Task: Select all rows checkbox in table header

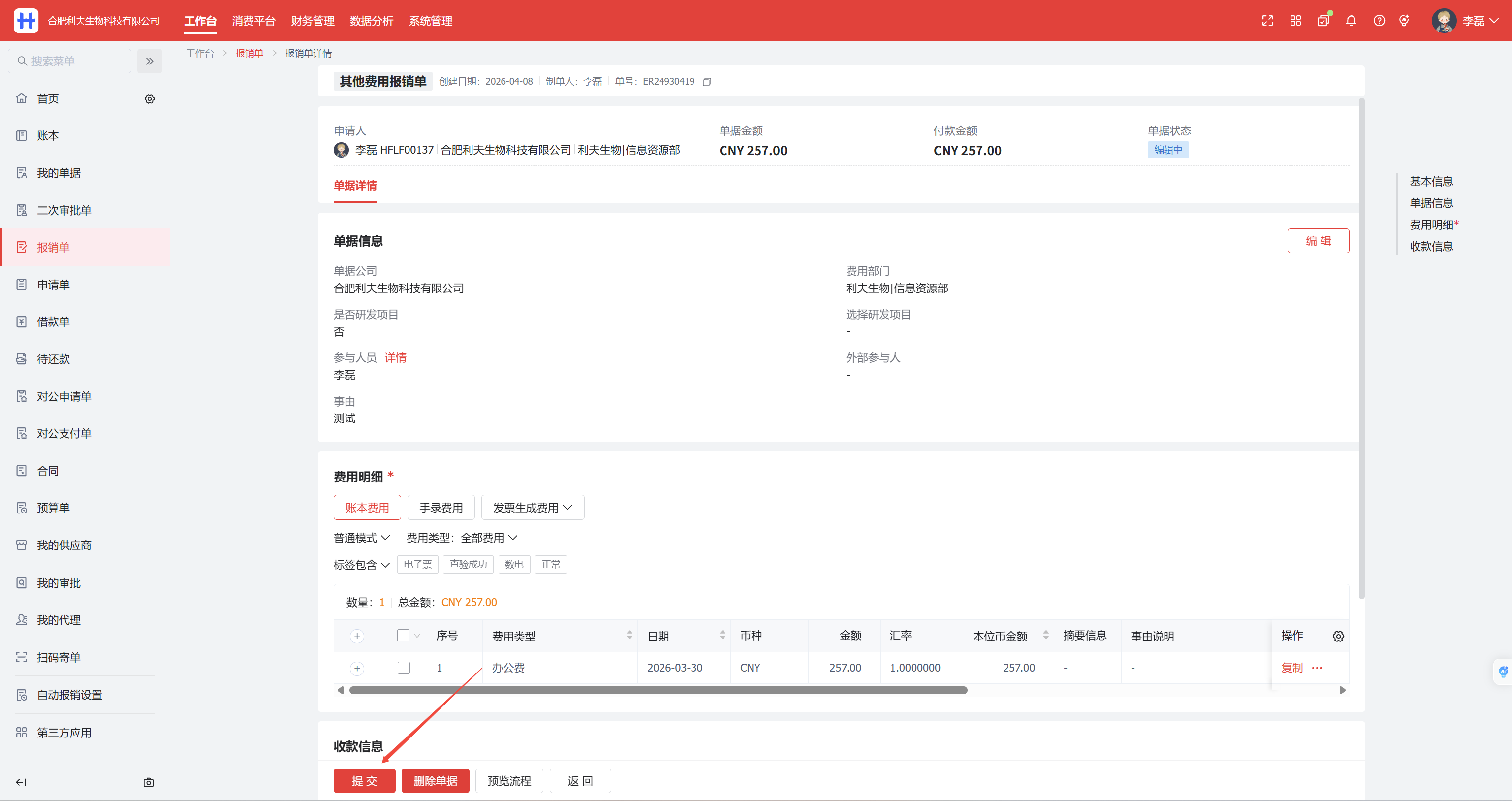Action: [403, 636]
